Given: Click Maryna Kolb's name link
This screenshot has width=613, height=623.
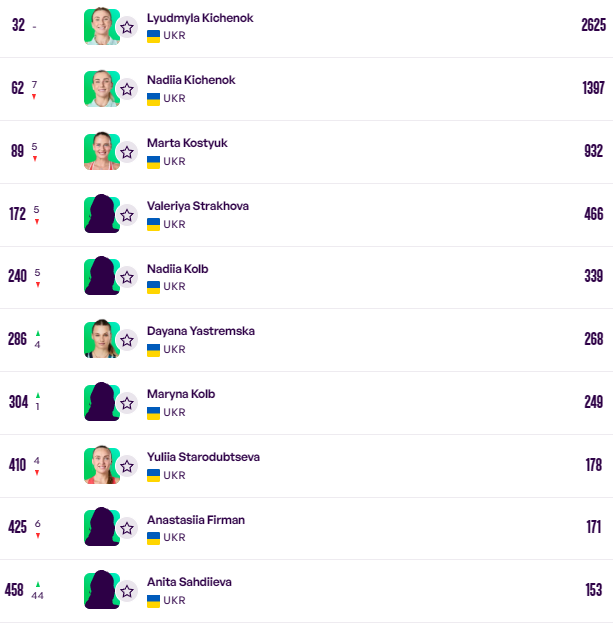Looking at the screenshot, I should (x=181, y=394).
